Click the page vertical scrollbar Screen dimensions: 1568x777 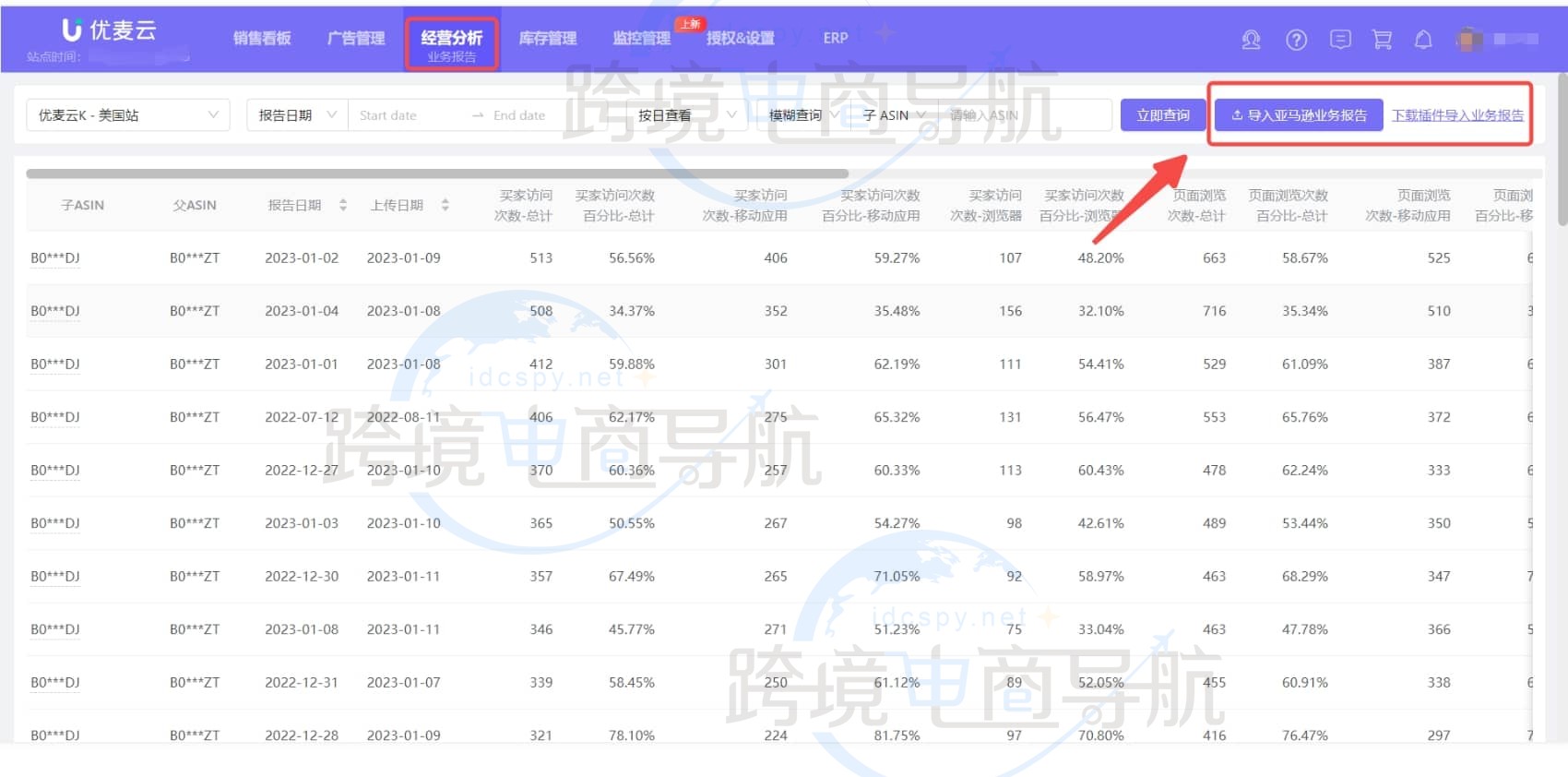point(1562,149)
